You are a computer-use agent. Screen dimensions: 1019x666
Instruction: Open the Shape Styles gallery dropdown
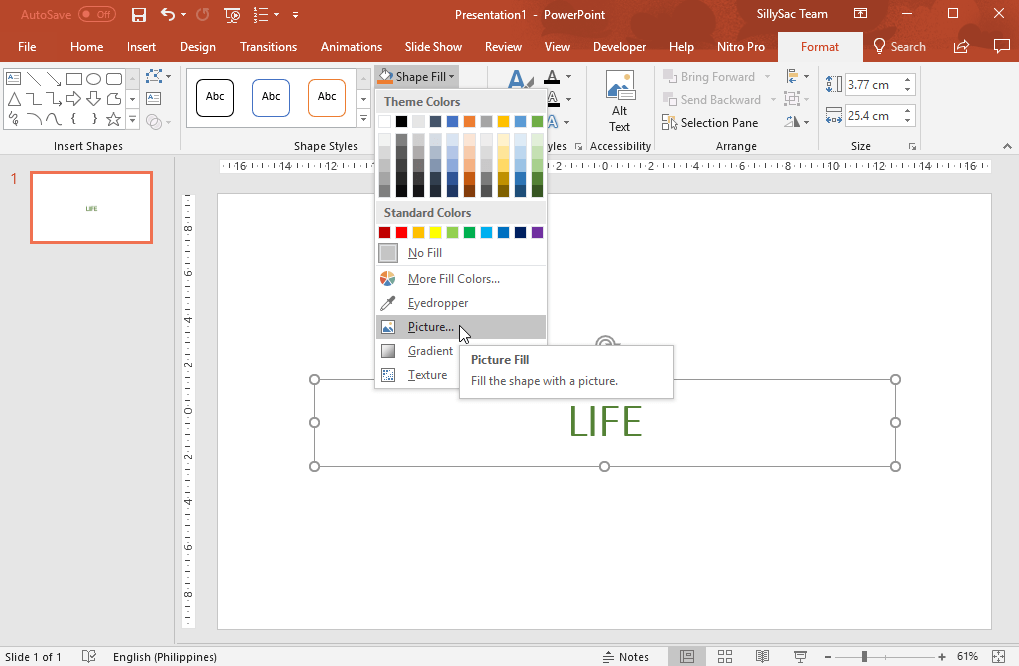tap(362, 121)
